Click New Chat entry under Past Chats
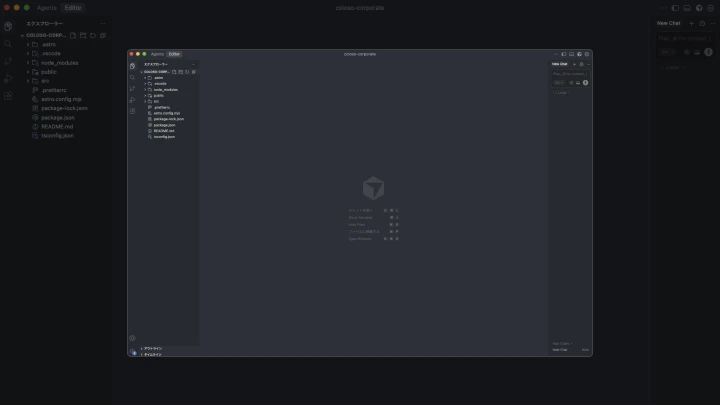Image resolution: width=720 pixels, height=405 pixels. (x=560, y=350)
